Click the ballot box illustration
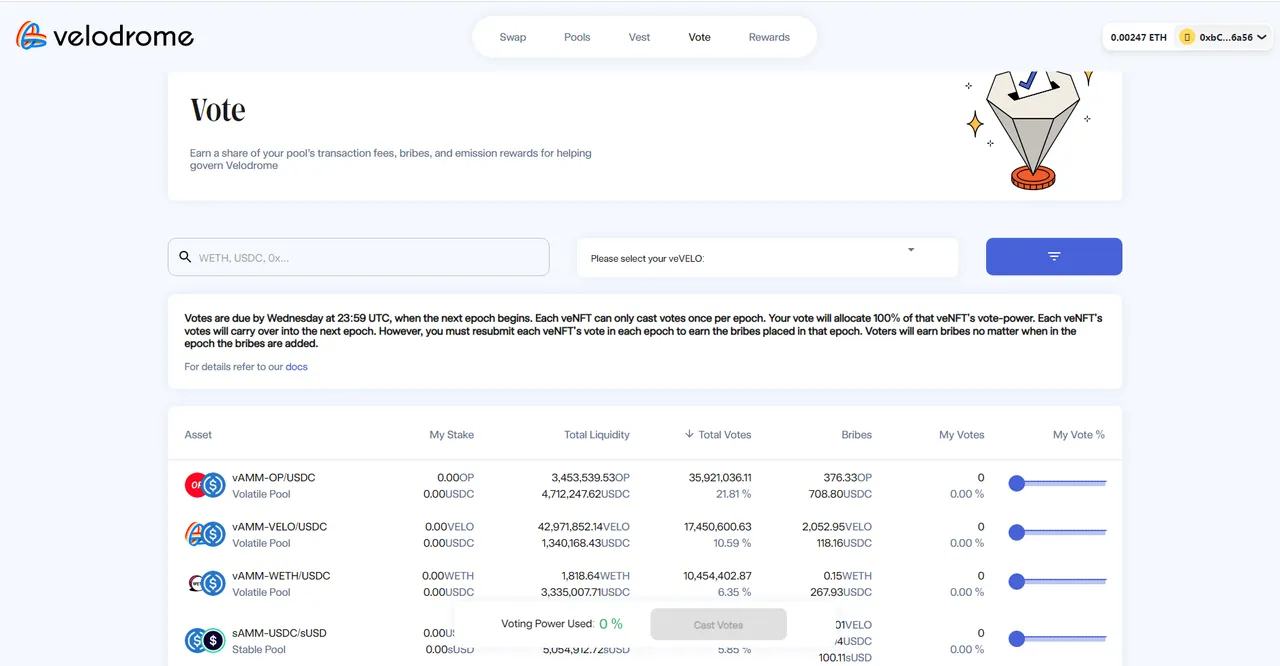Screen dimensions: 1280x666 coord(1030,130)
